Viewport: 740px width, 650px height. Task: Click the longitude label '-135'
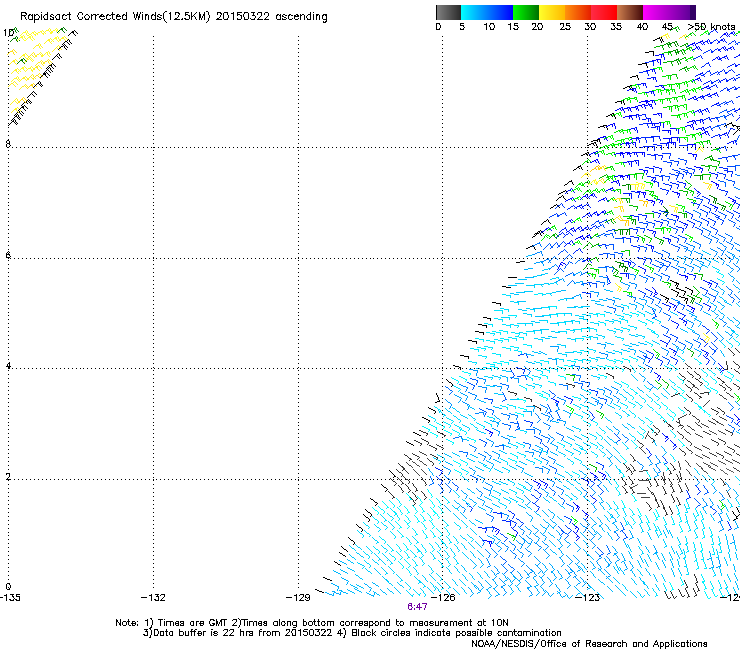(10, 598)
